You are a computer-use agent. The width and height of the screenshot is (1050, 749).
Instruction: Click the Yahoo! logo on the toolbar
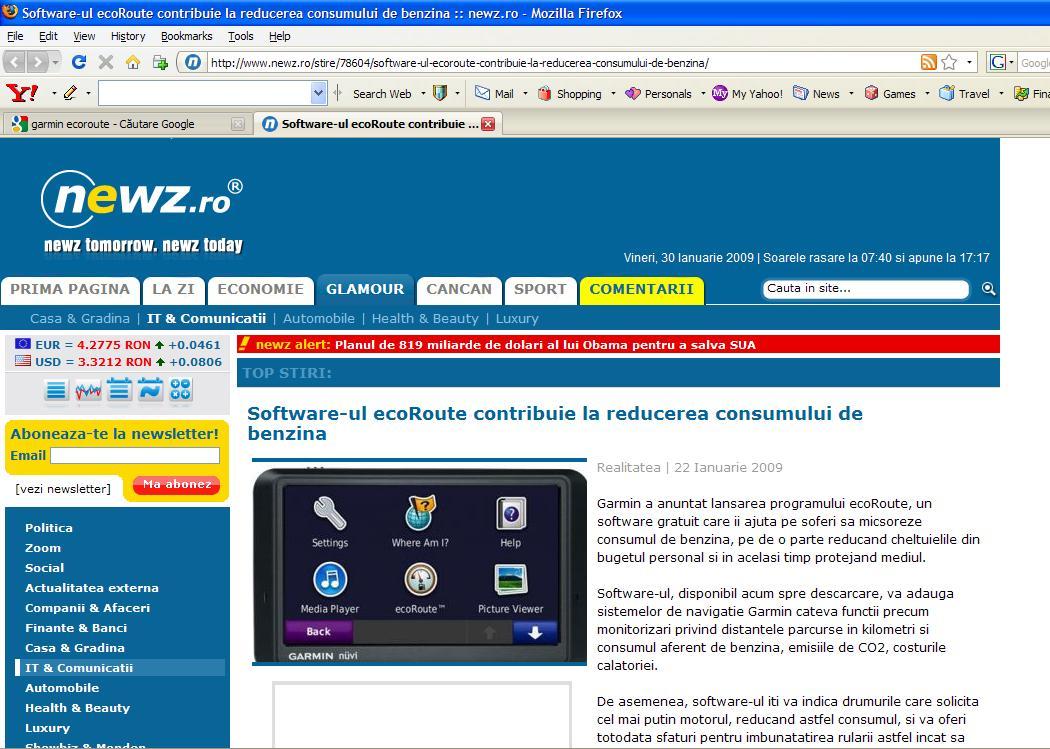coord(22,93)
